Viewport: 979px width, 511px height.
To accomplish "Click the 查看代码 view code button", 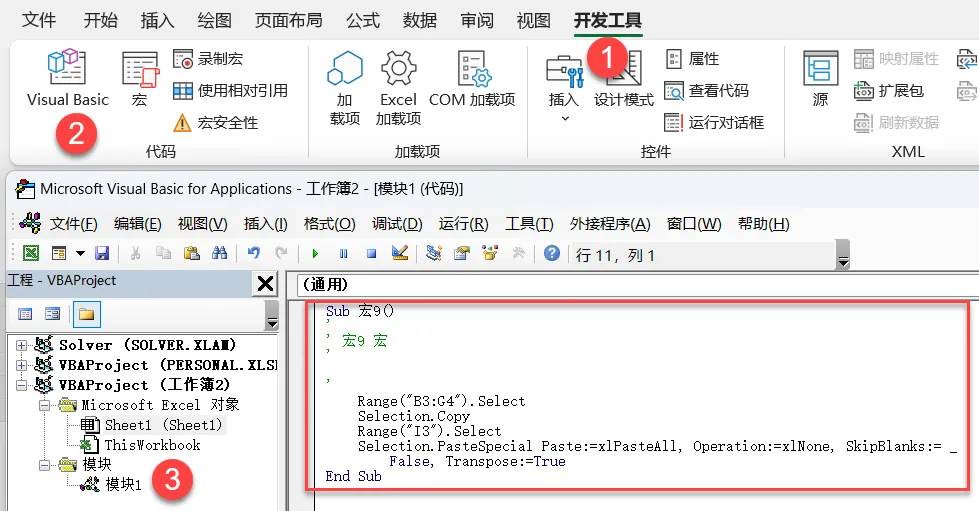I will coord(707,91).
